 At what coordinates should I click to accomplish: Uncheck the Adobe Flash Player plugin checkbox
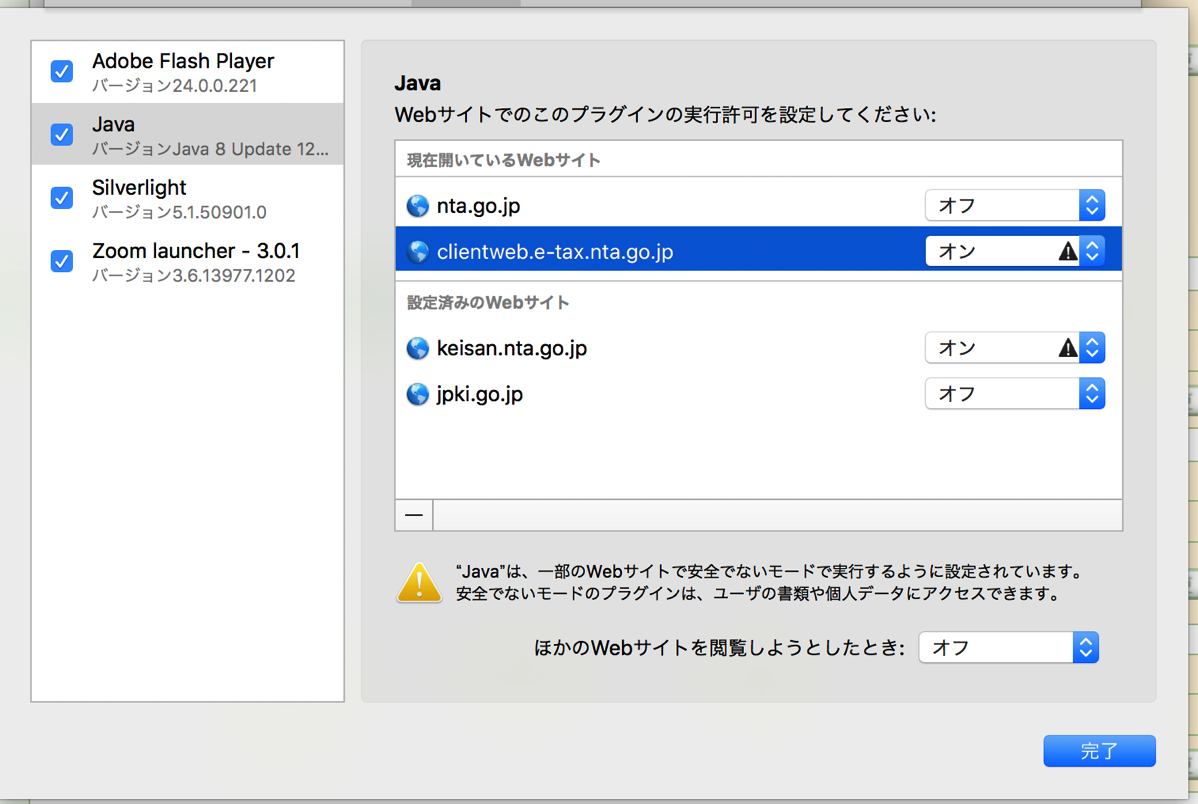62,71
